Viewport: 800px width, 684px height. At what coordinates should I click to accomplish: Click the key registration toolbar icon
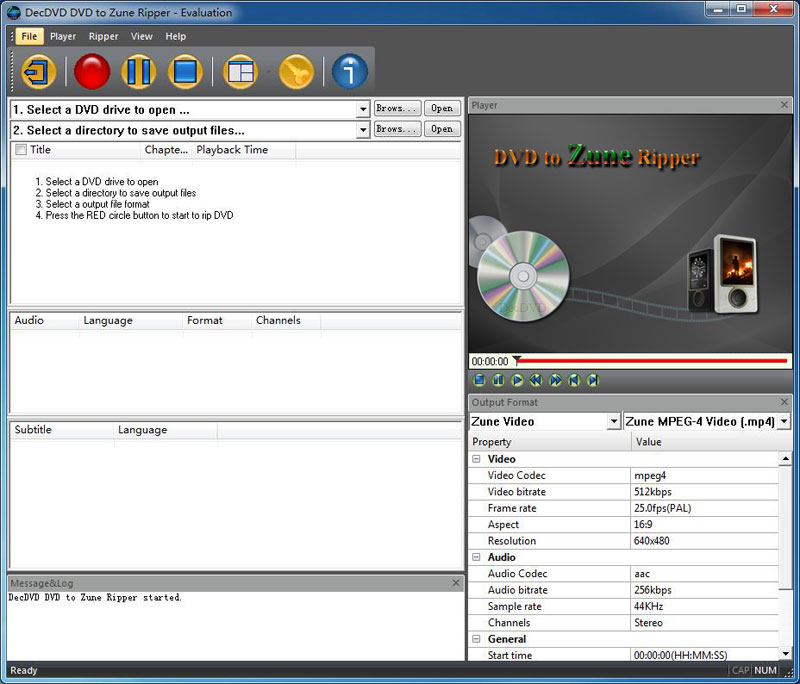tap(296, 71)
